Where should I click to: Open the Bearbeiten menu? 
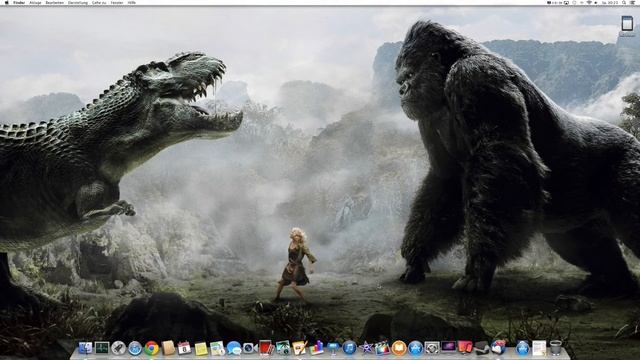[x=55, y=2]
